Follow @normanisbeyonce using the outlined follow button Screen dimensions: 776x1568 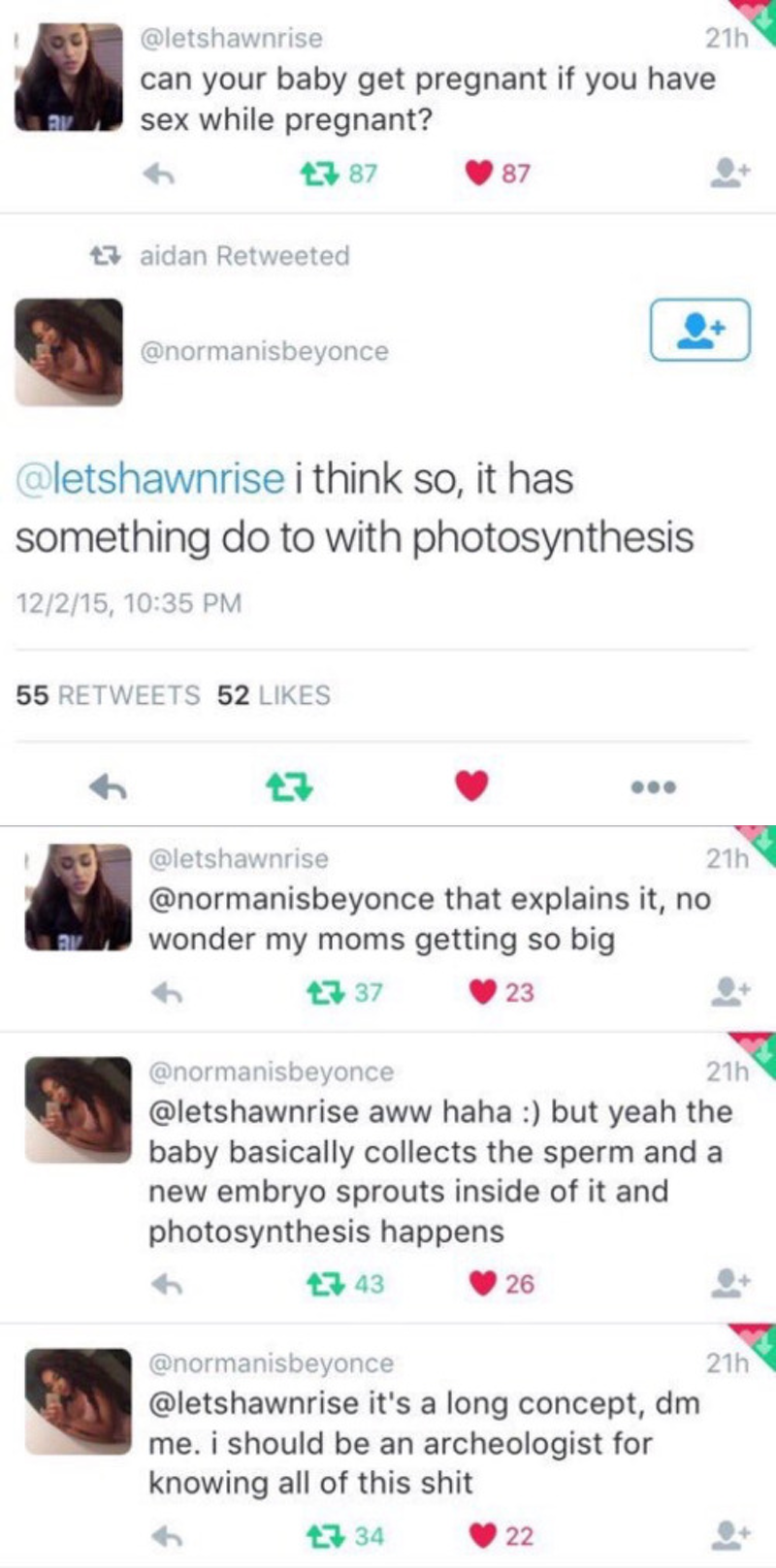click(x=699, y=330)
